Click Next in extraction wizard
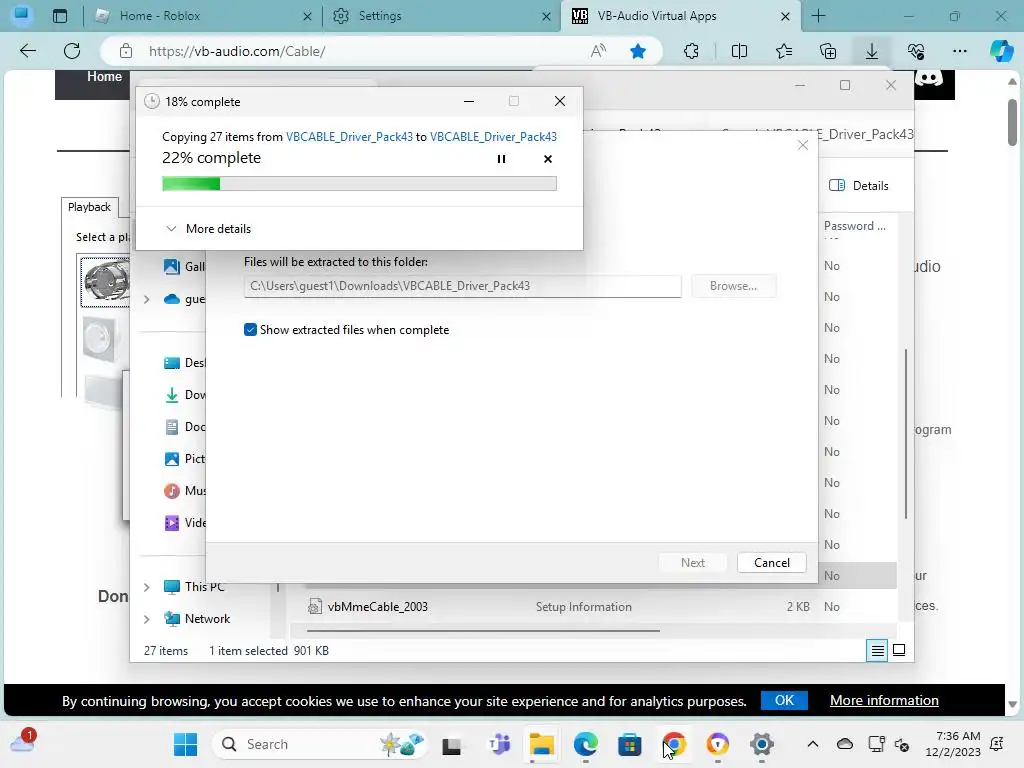 [x=692, y=563]
